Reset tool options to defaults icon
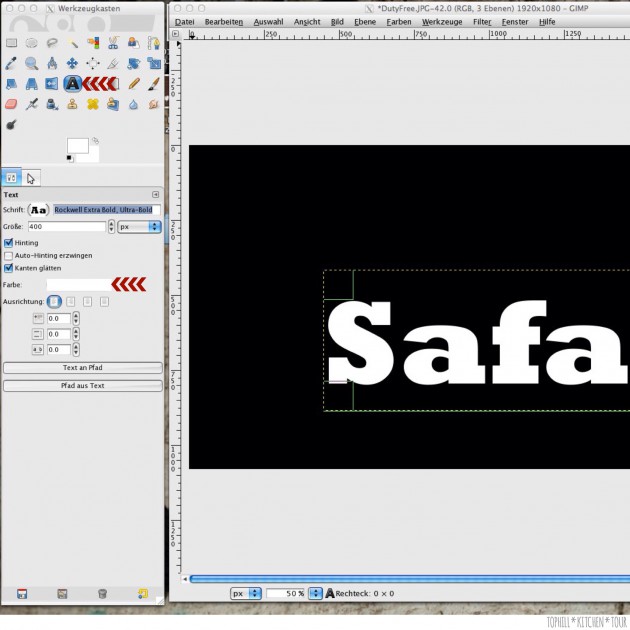This screenshot has height=630, width=630. [x=143, y=593]
